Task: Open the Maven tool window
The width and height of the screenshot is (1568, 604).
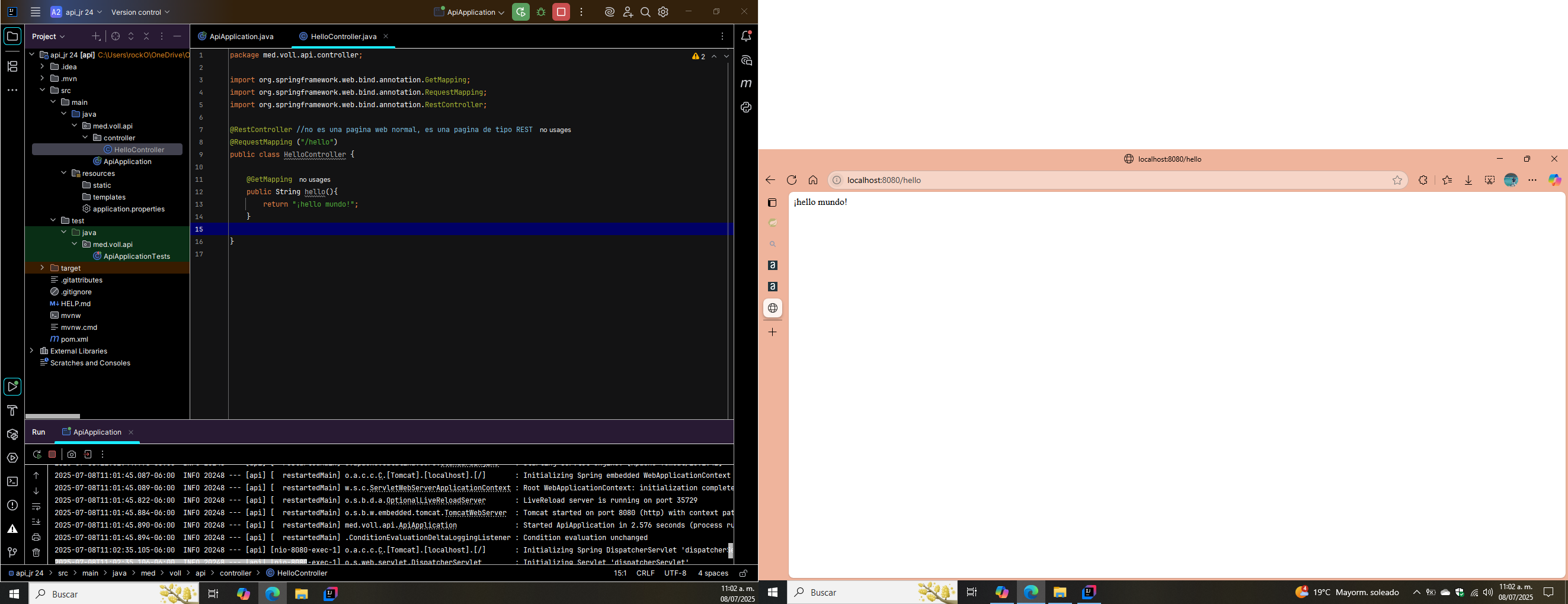Action: point(745,83)
